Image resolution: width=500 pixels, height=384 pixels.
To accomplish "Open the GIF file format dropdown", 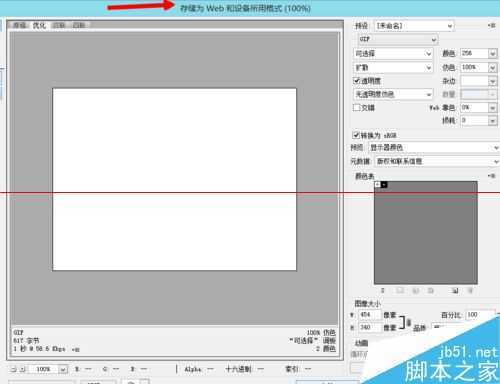I will click(398, 39).
